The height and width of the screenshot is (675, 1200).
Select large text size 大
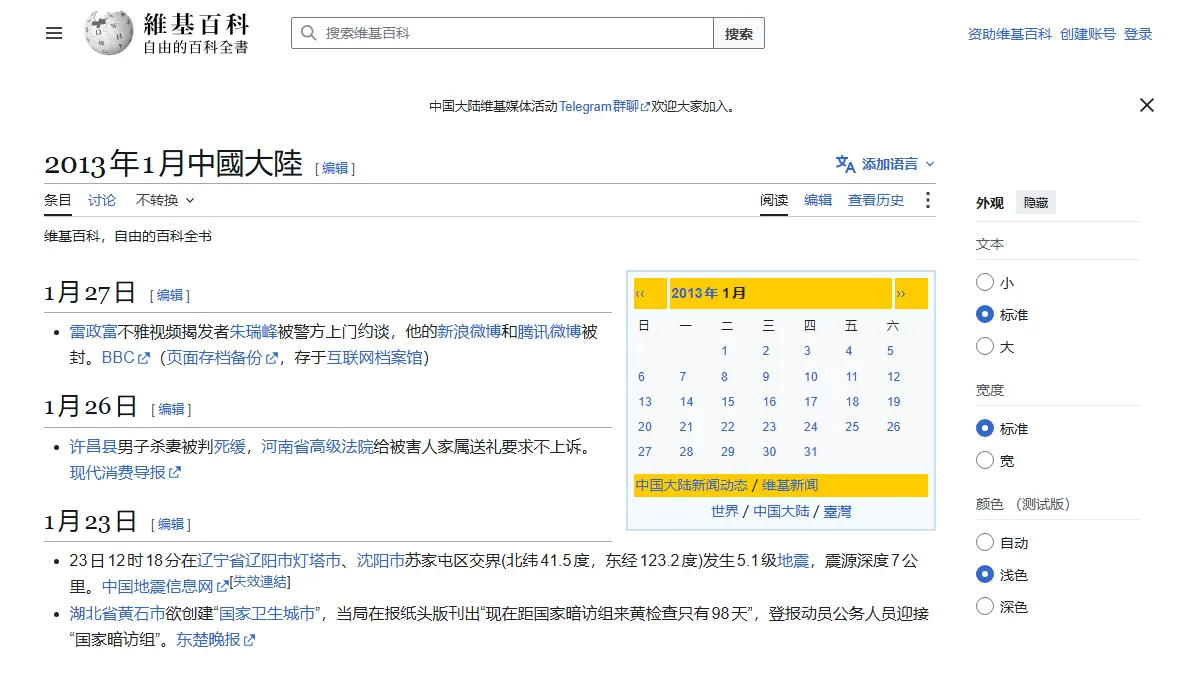[985, 347]
